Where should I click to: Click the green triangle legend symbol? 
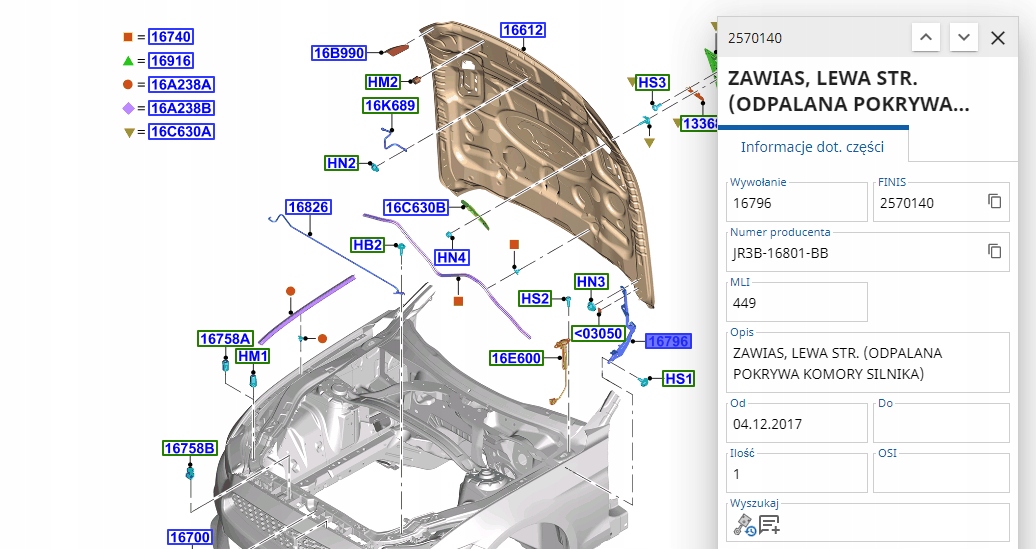[x=128, y=61]
